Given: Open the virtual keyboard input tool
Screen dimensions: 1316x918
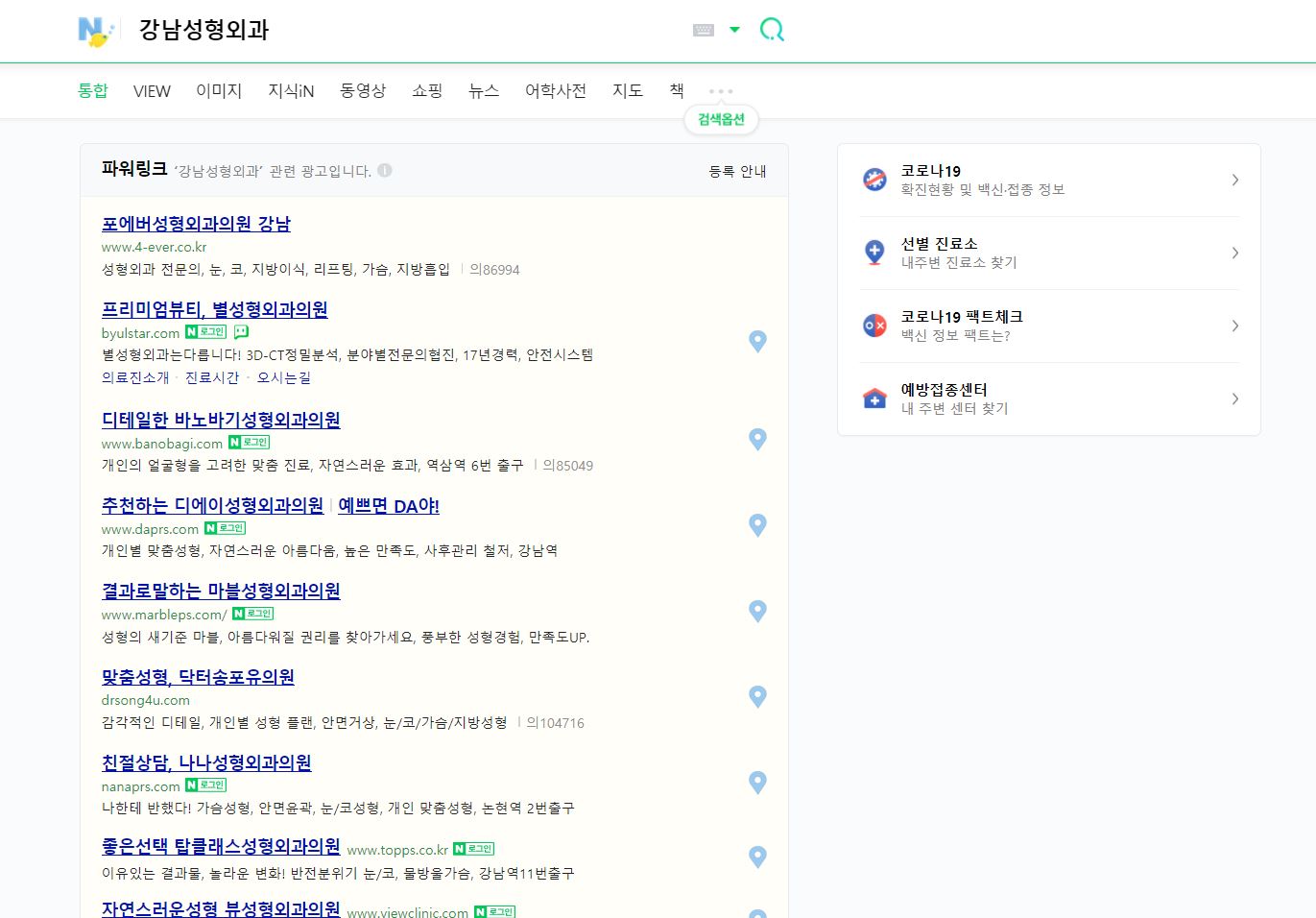Looking at the screenshot, I should pos(704,30).
